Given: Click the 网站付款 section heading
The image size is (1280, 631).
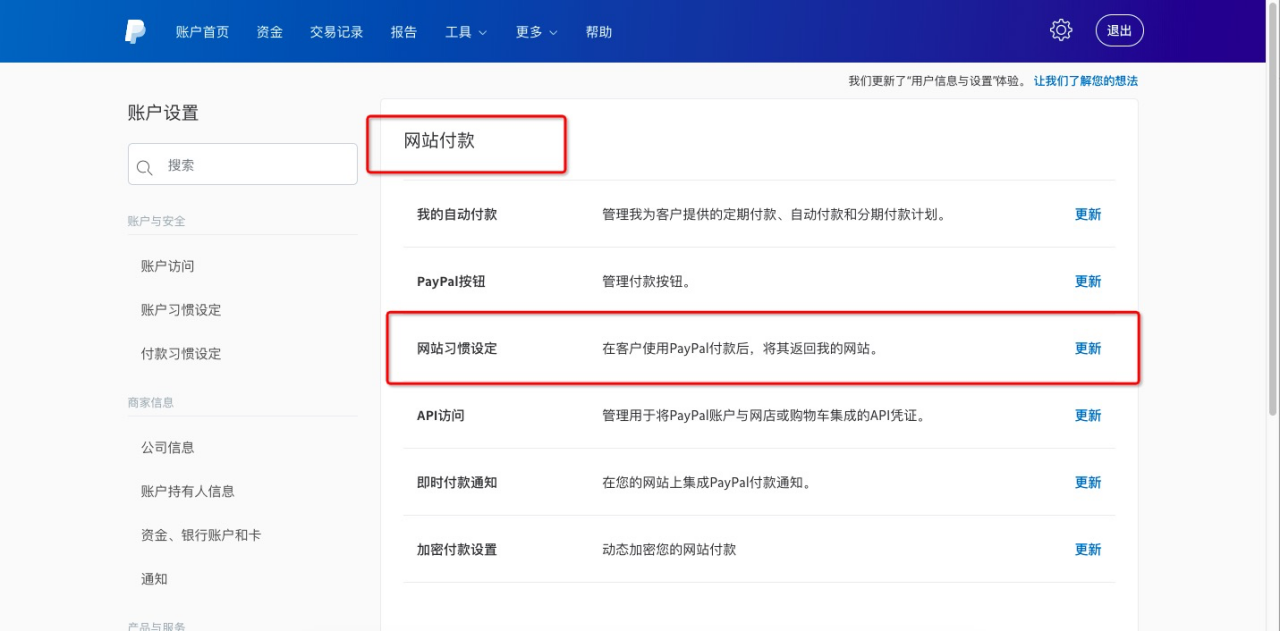Looking at the screenshot, I should click(x=439, y=141).
